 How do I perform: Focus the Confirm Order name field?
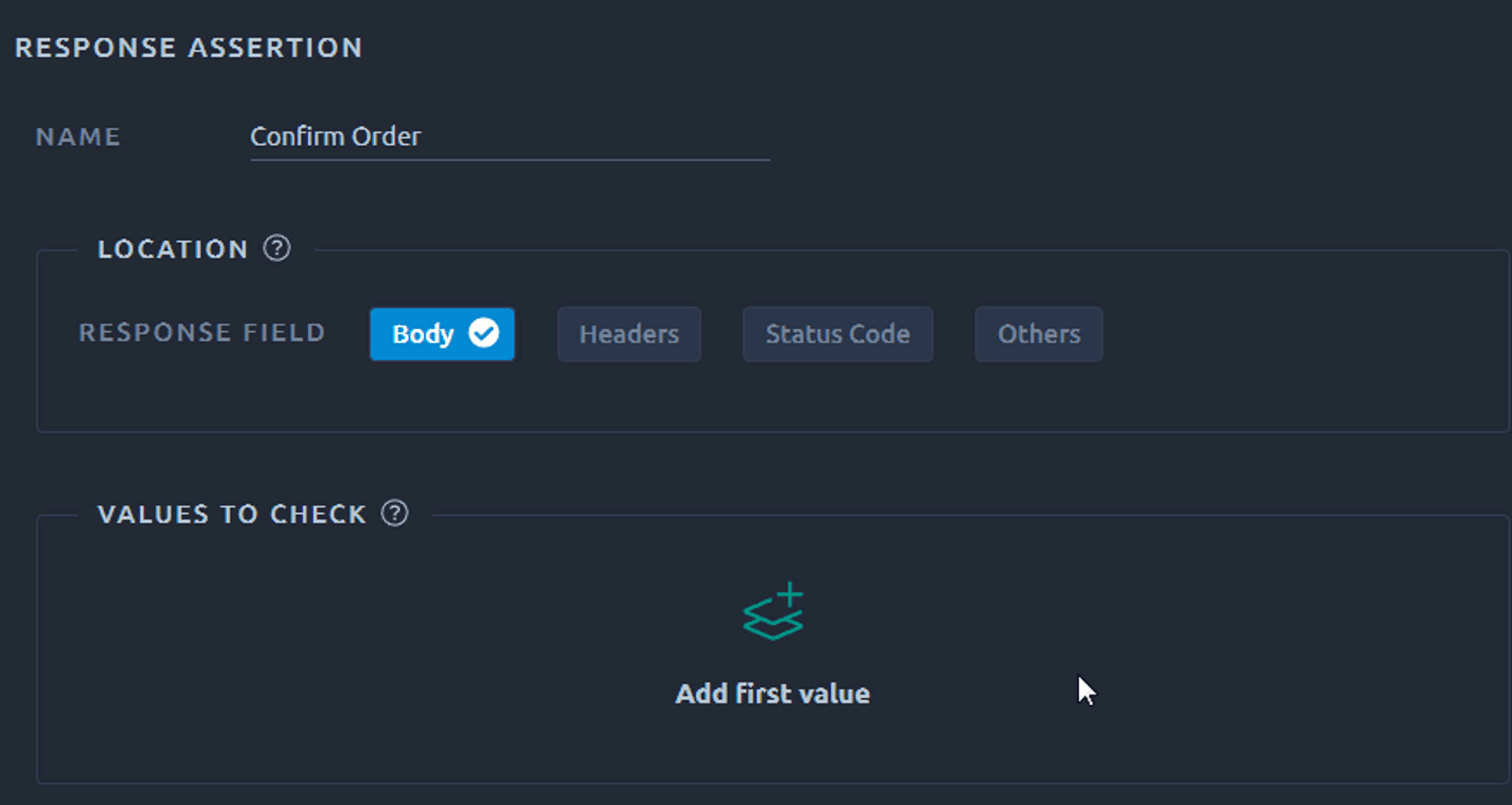[509, 137]
